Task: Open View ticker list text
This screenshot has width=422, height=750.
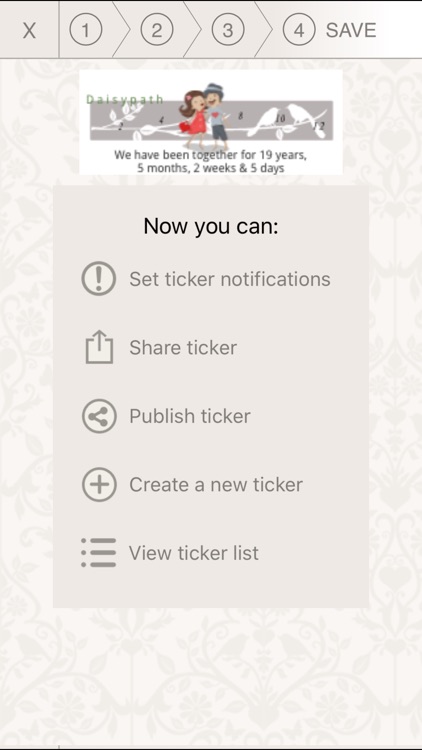Action: click(194, 553)
